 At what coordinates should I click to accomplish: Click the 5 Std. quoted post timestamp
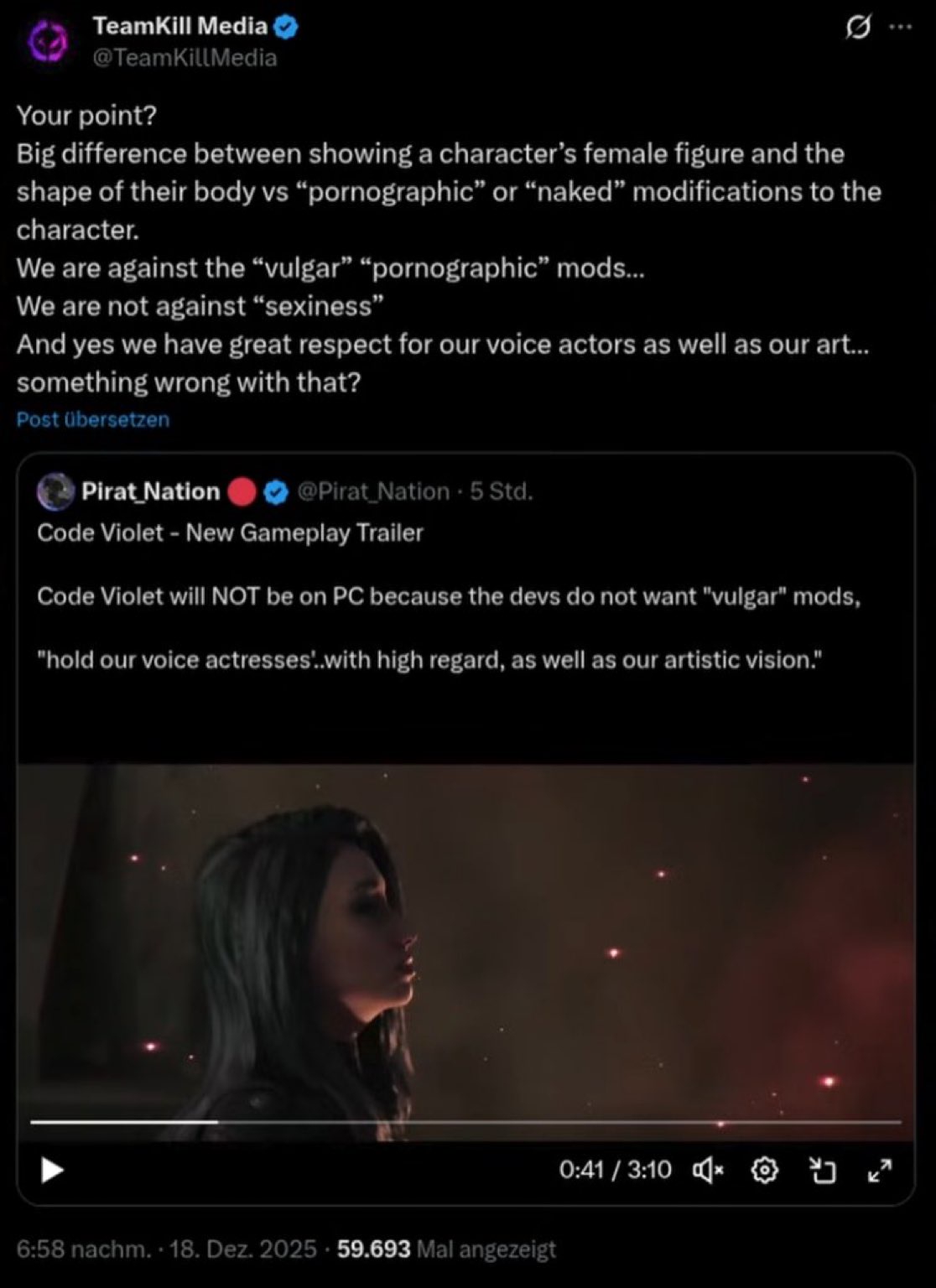click(501, 491)
